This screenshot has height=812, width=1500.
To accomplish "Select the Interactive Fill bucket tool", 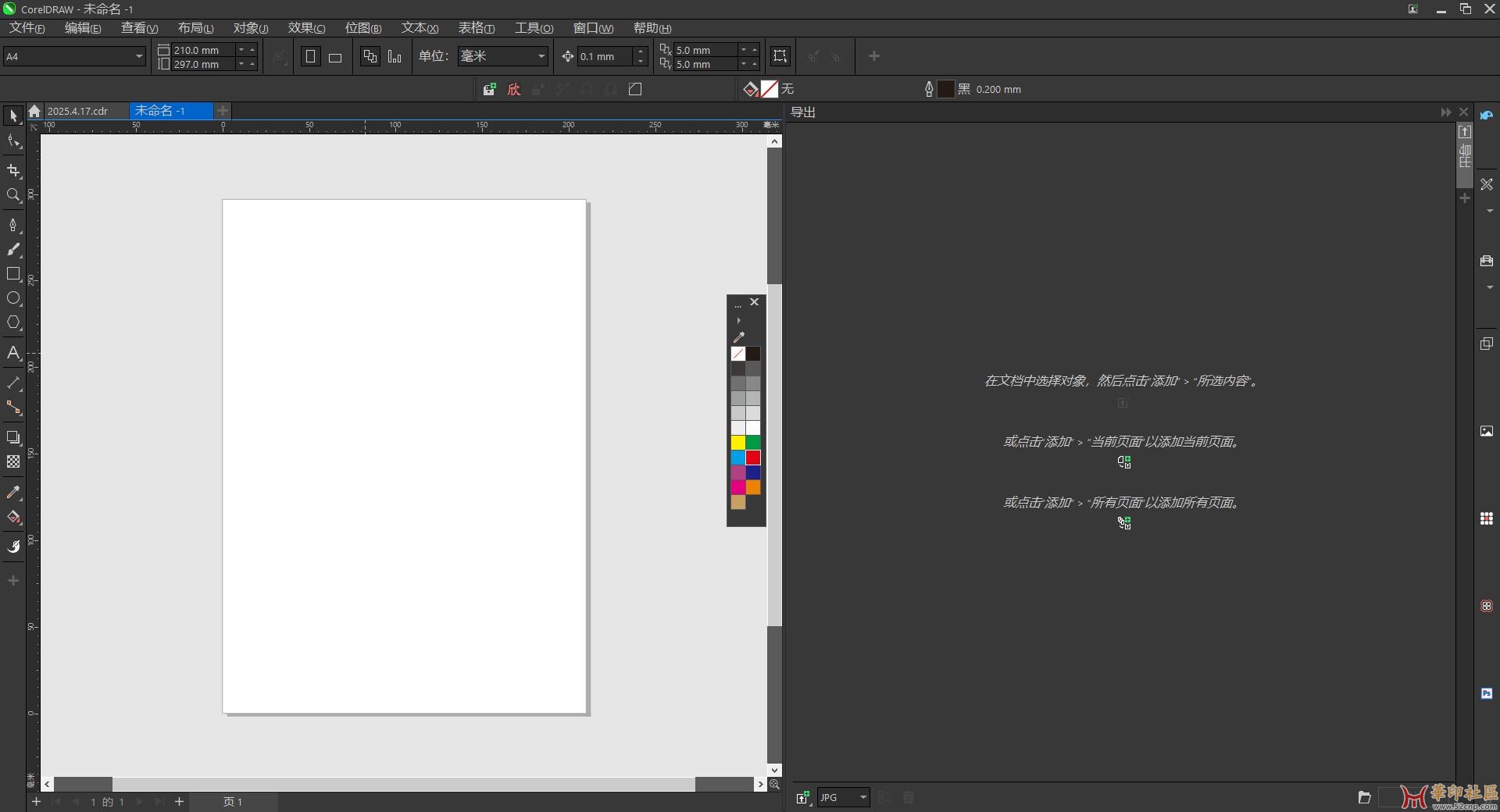I will click(x=13, y=517).
